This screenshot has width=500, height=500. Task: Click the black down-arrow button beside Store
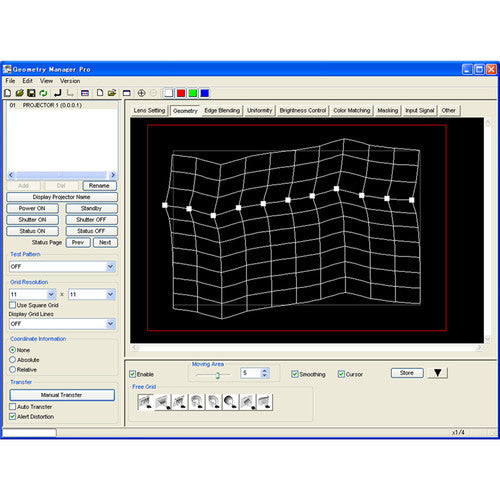438,373
